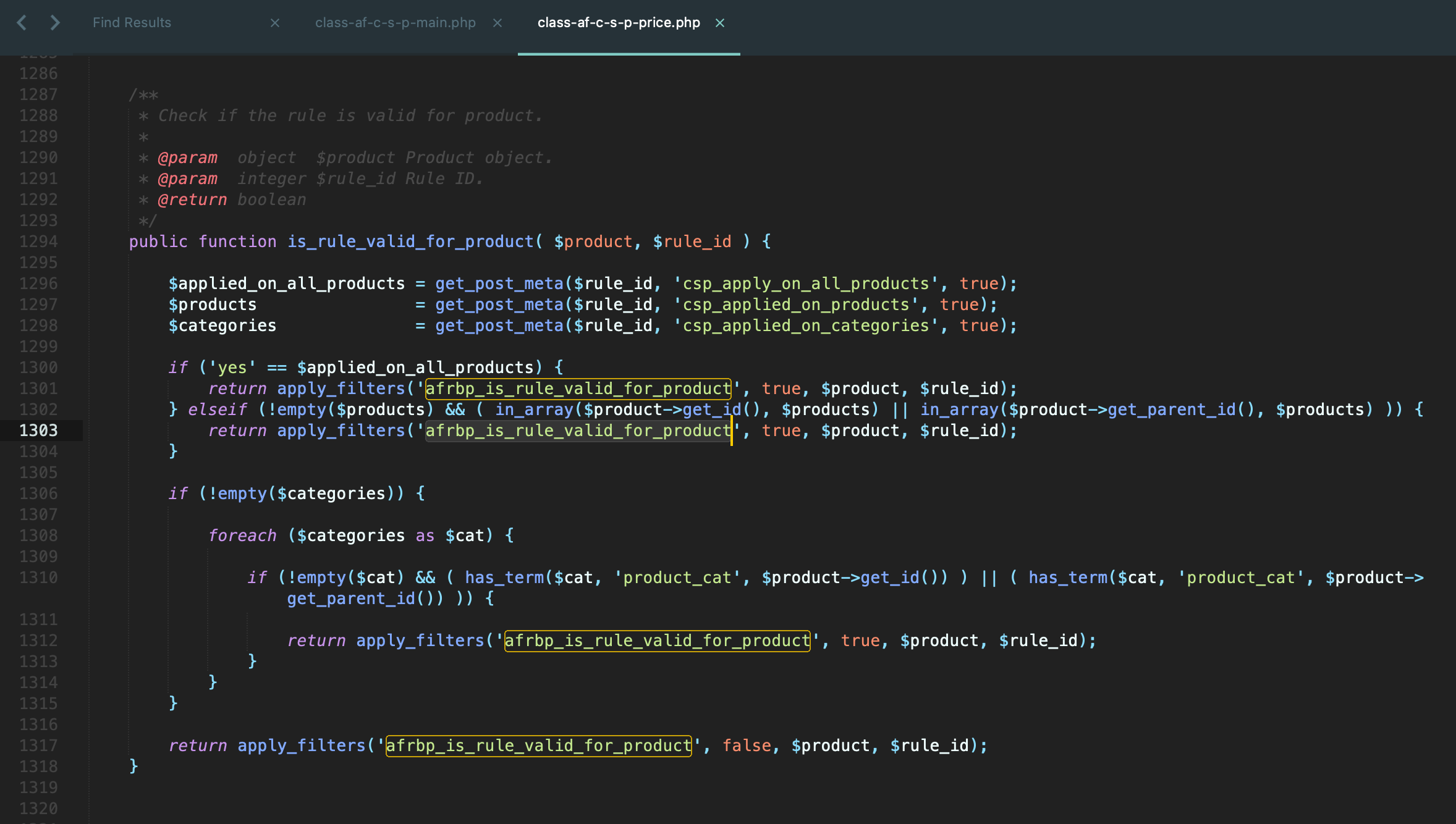Go forward with the right arrow
Screen dimensions: 1456x824
(55, 23)
